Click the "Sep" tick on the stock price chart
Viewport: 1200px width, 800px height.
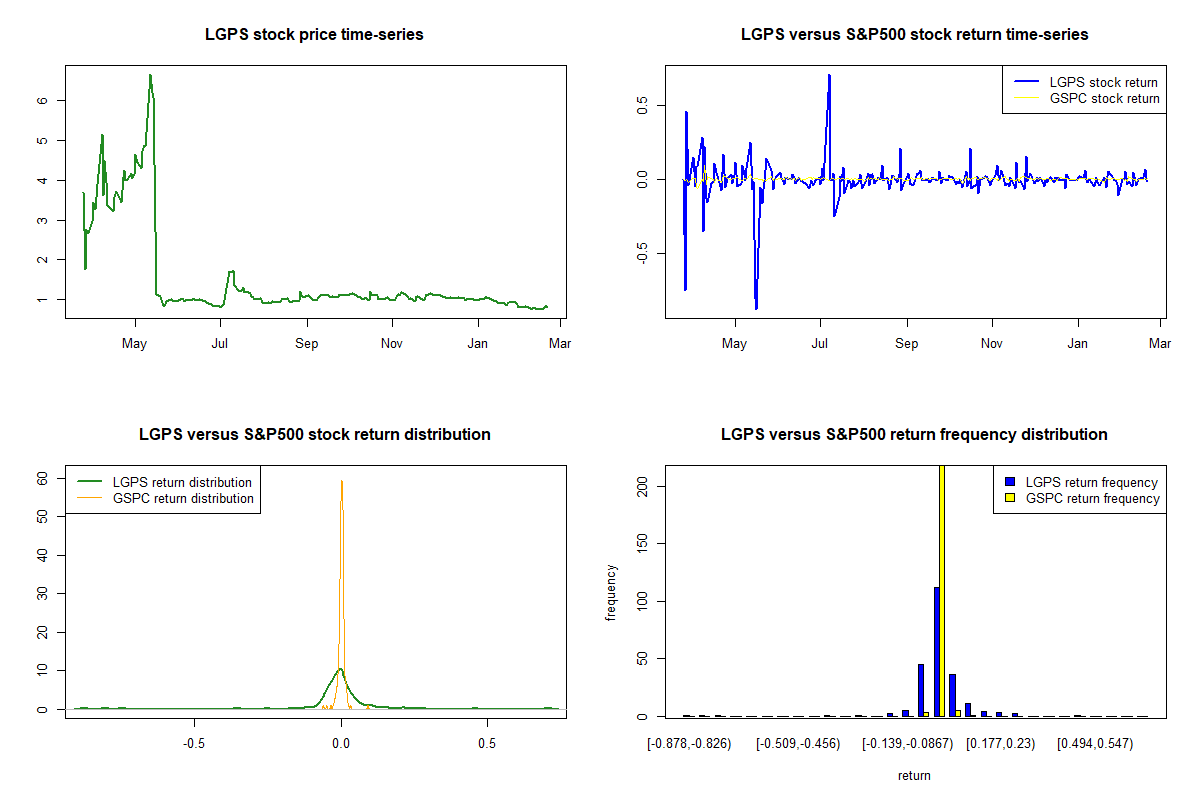307,344
